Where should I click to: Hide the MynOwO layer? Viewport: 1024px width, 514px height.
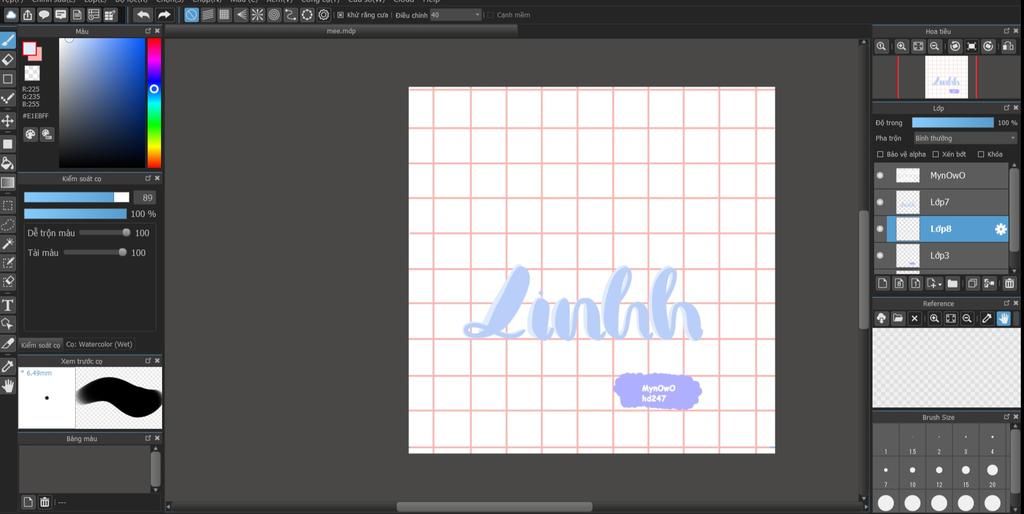point(880,175)
